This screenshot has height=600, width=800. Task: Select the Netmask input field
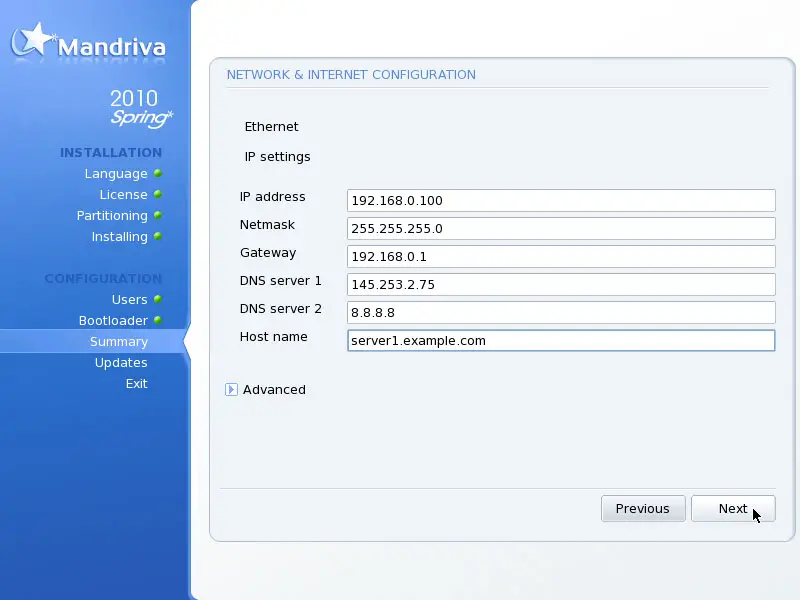[561, 229]
